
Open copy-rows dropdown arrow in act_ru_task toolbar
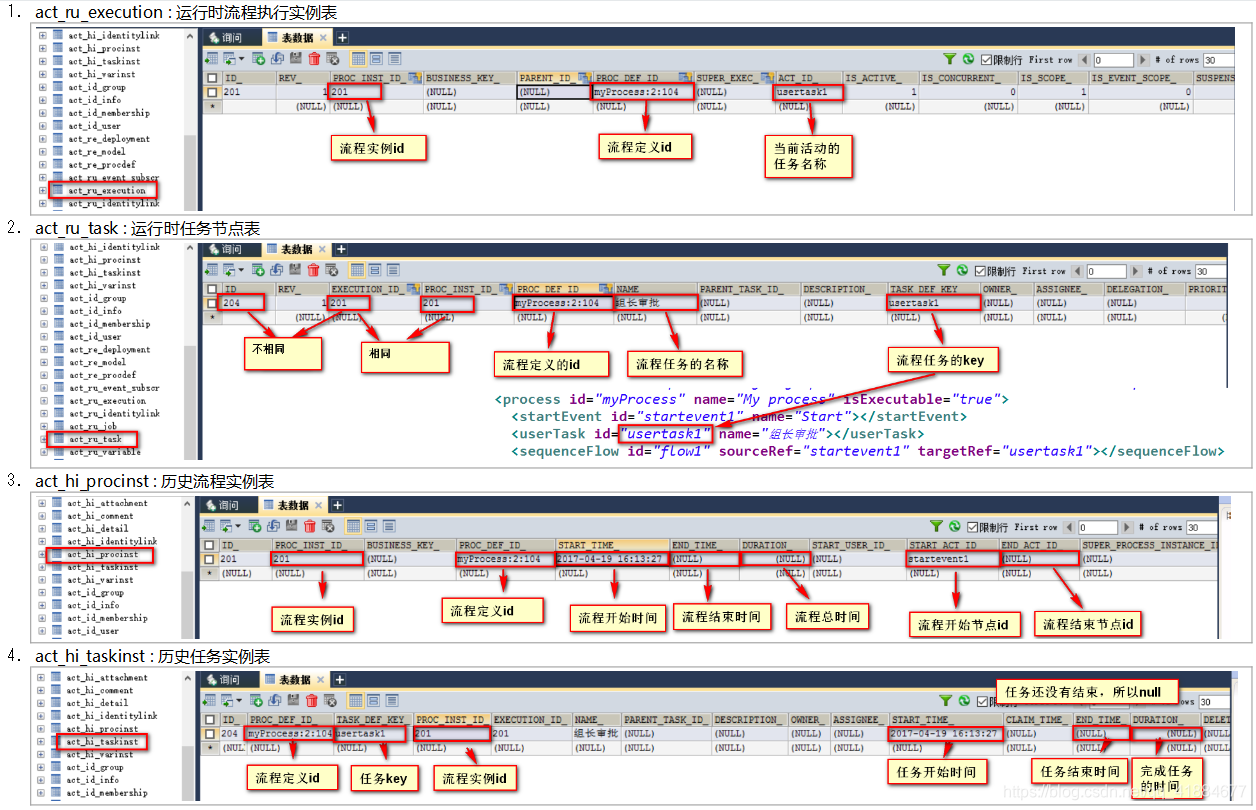pyautogui.click(x=241, y=270)
